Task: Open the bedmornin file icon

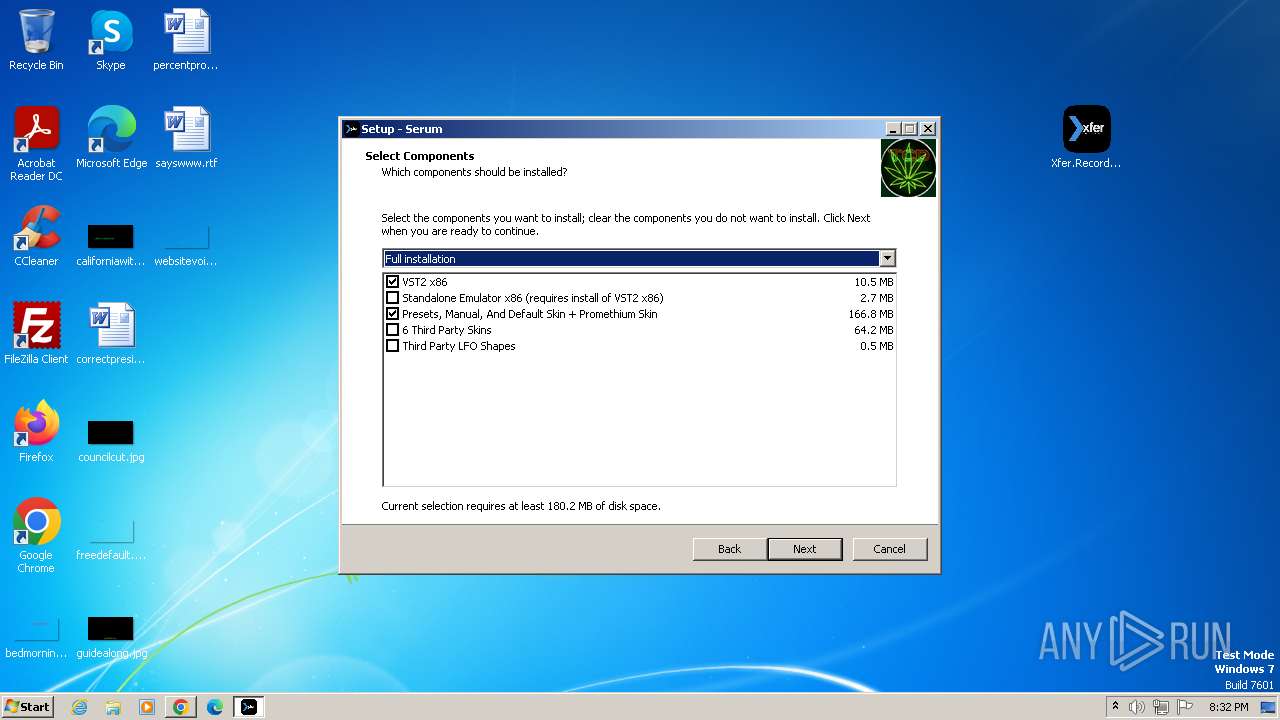Action: 36,636
